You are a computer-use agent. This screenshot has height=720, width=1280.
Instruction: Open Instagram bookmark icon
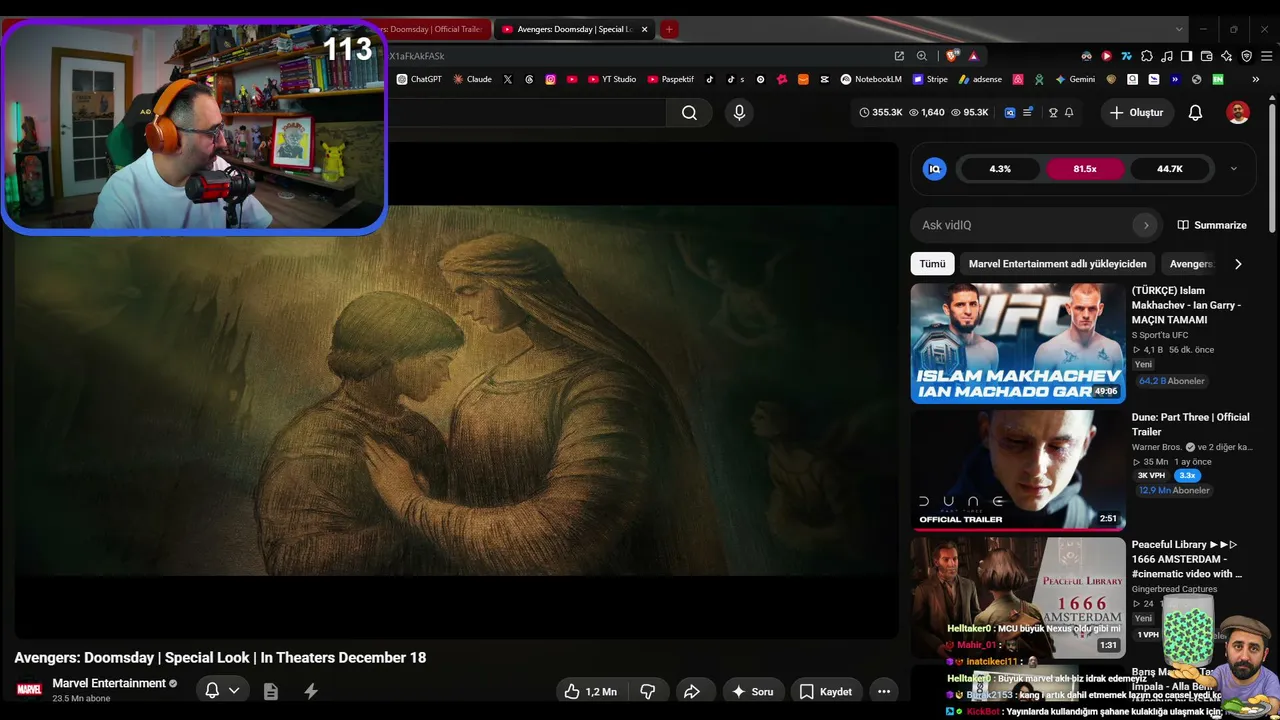(550, 79)
